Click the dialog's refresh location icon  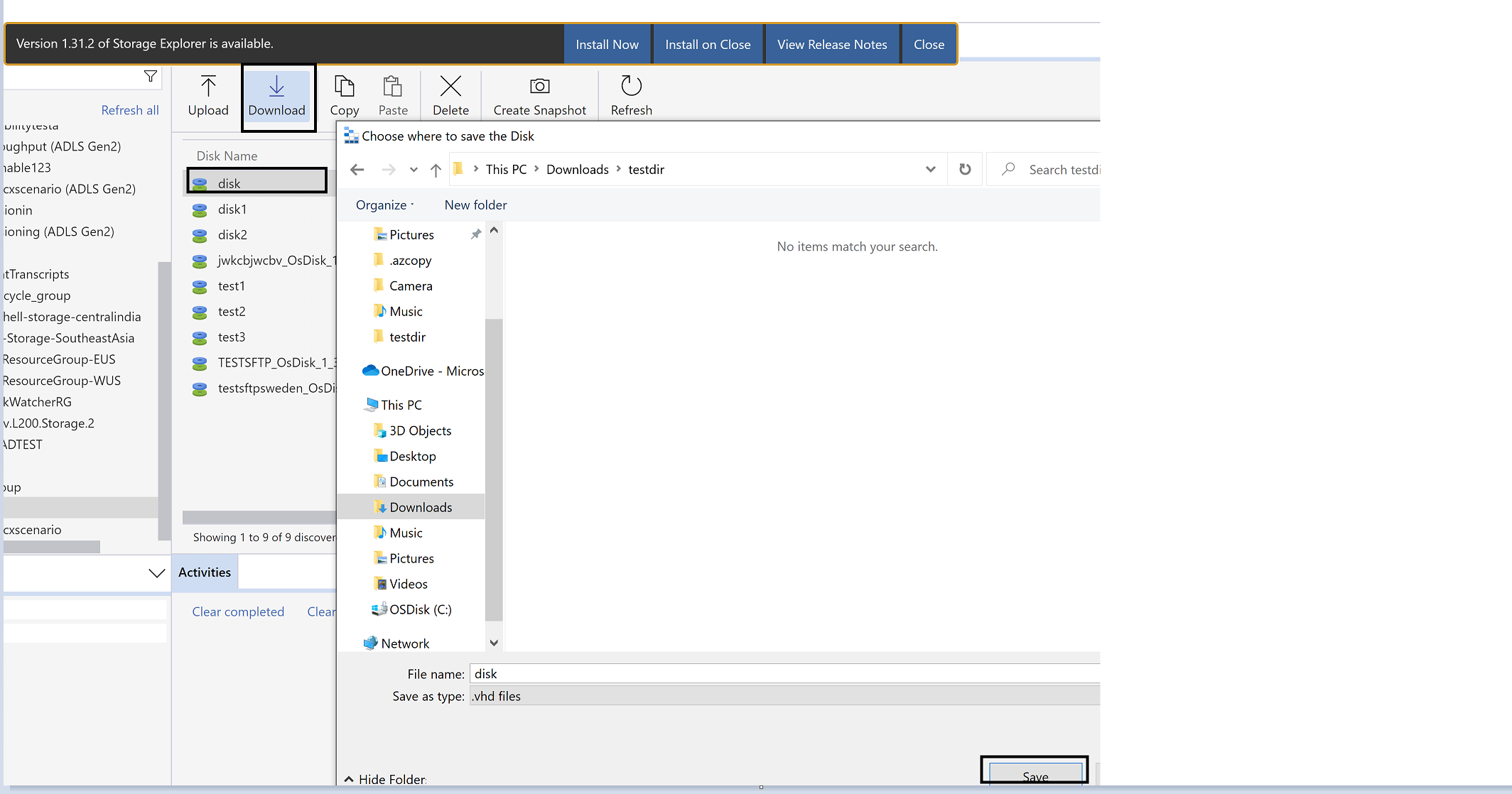tap(965, 170)
